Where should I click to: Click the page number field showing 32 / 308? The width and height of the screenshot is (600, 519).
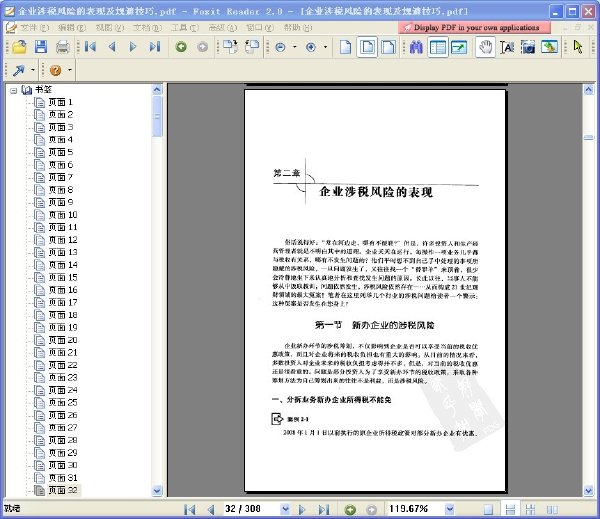252,509
